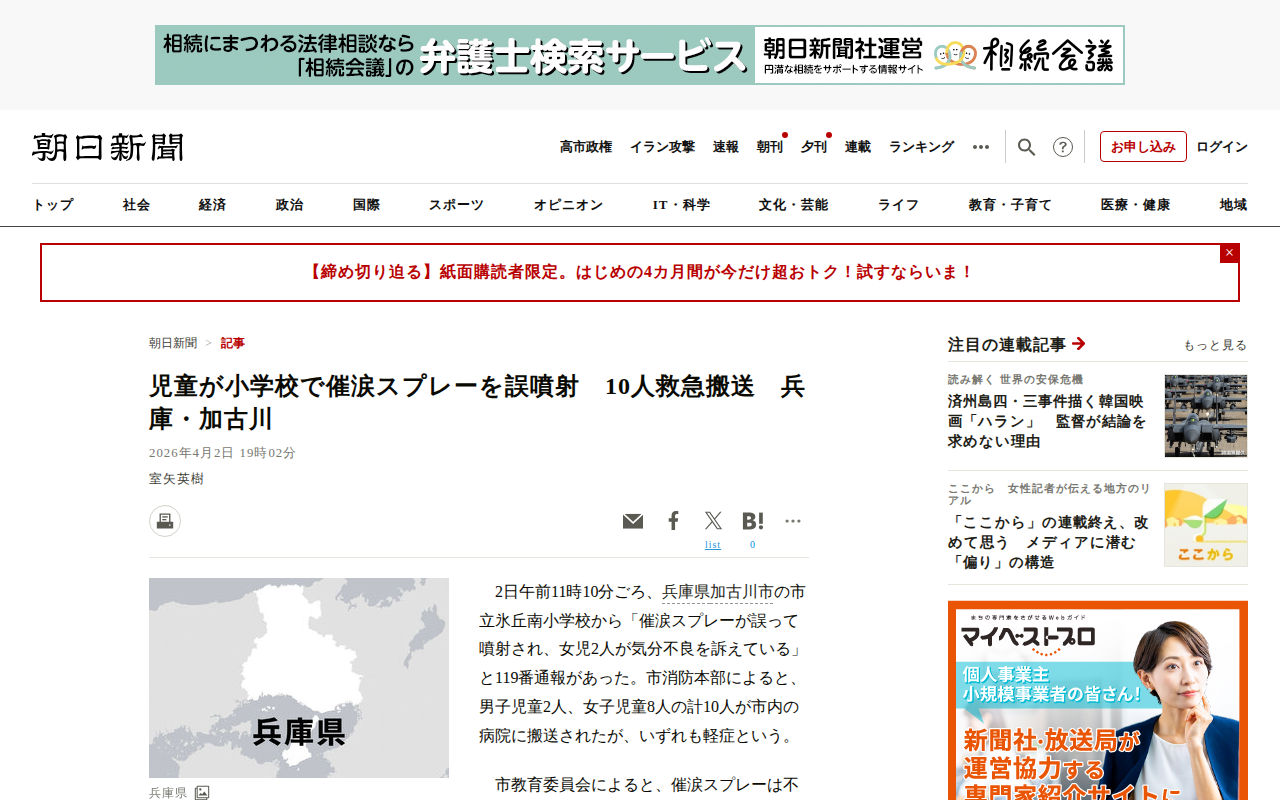Viewport: 1280px width, 800px height.
Task: Click the ログイン login link
Action: click(1222, 147)
